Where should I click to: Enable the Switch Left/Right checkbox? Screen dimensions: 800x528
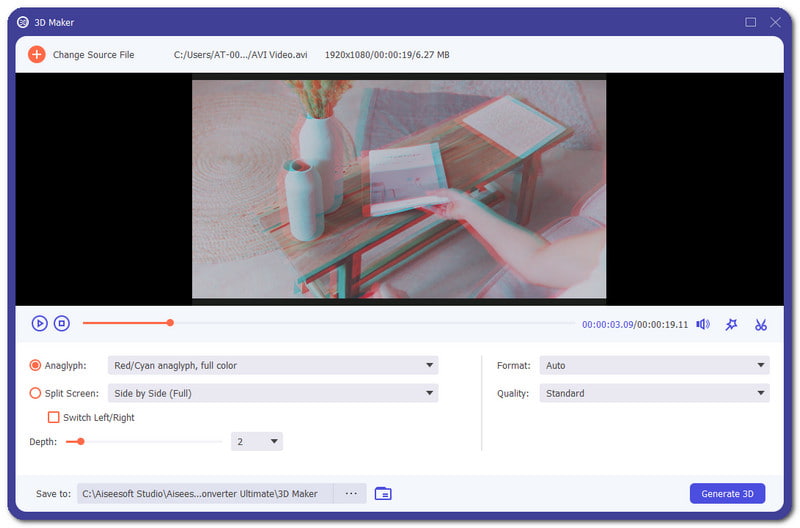click(54, 417)
